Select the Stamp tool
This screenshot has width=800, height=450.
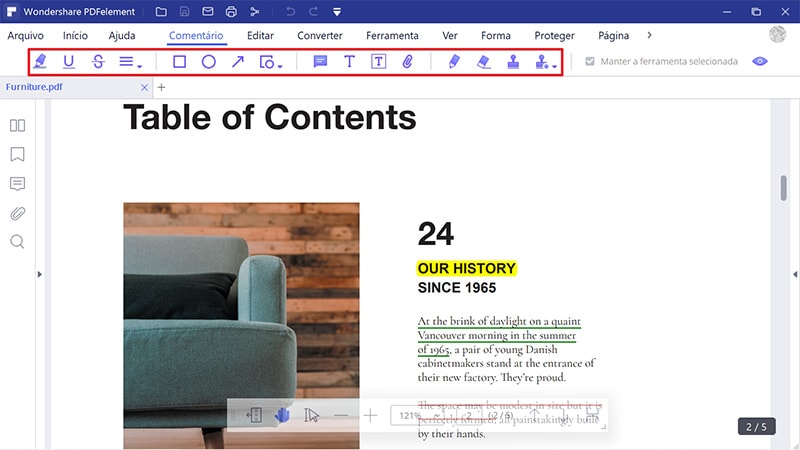(513, 62)
